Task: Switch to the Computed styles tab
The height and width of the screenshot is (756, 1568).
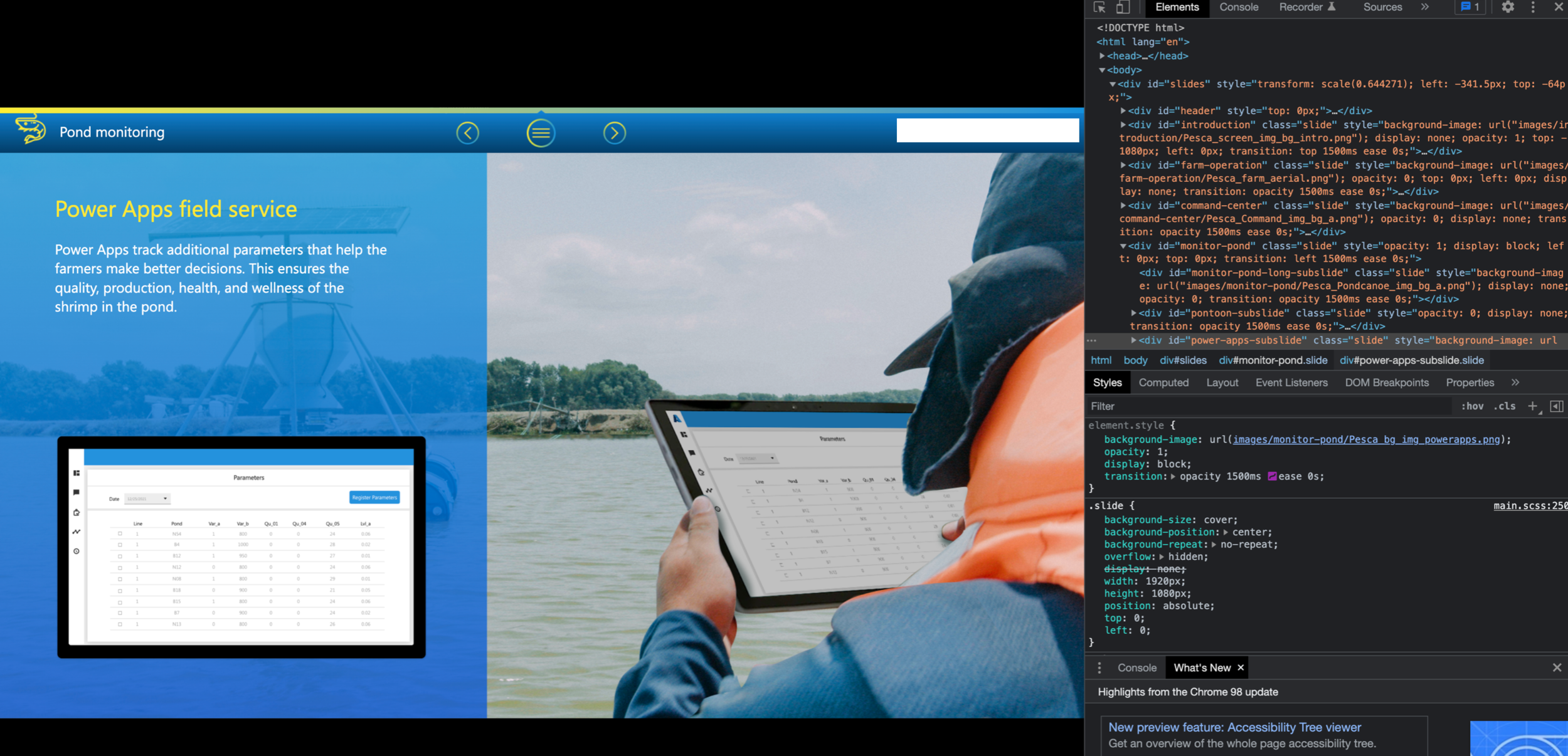Action: pos(1163,382)
